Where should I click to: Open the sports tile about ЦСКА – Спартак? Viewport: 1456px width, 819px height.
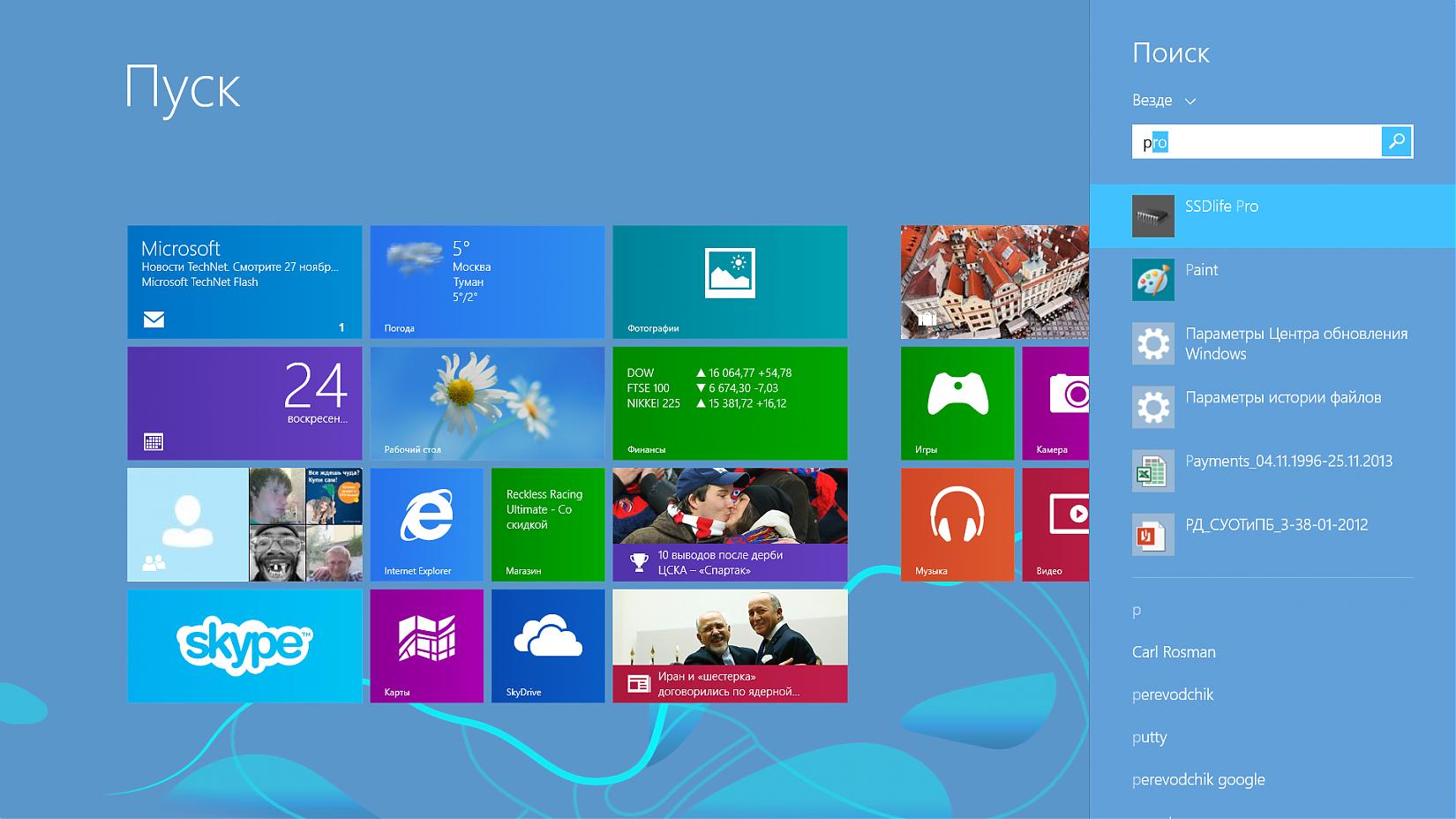click(730, 524)
